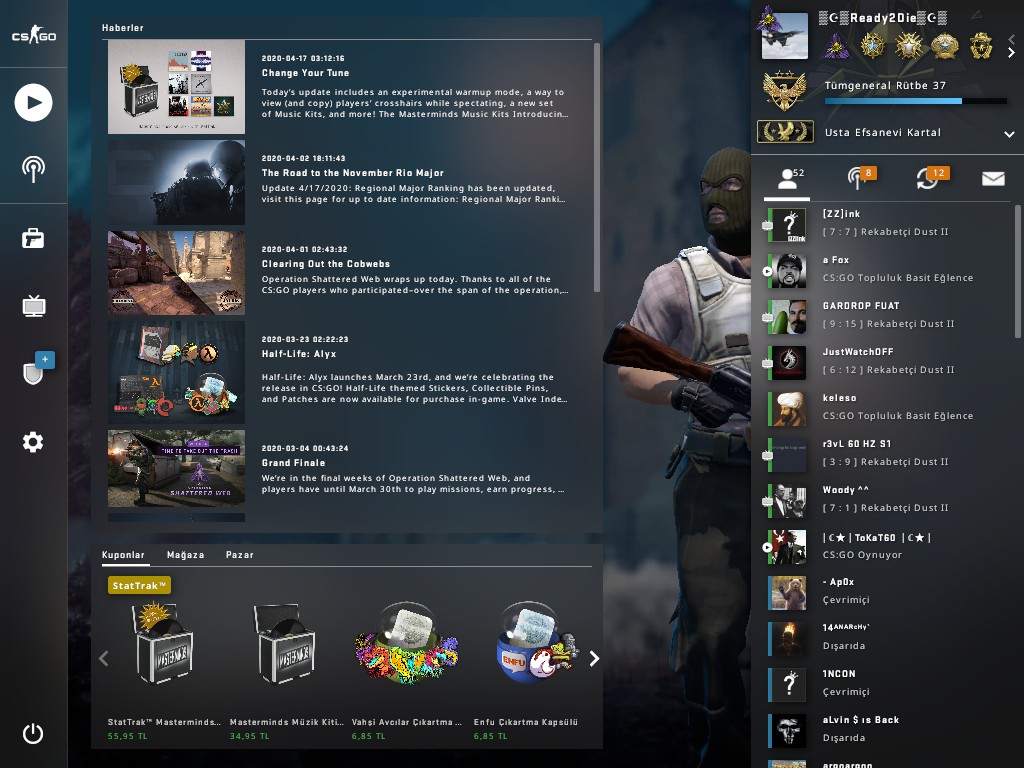Click the StatTrak yellow label

point(139,585)
